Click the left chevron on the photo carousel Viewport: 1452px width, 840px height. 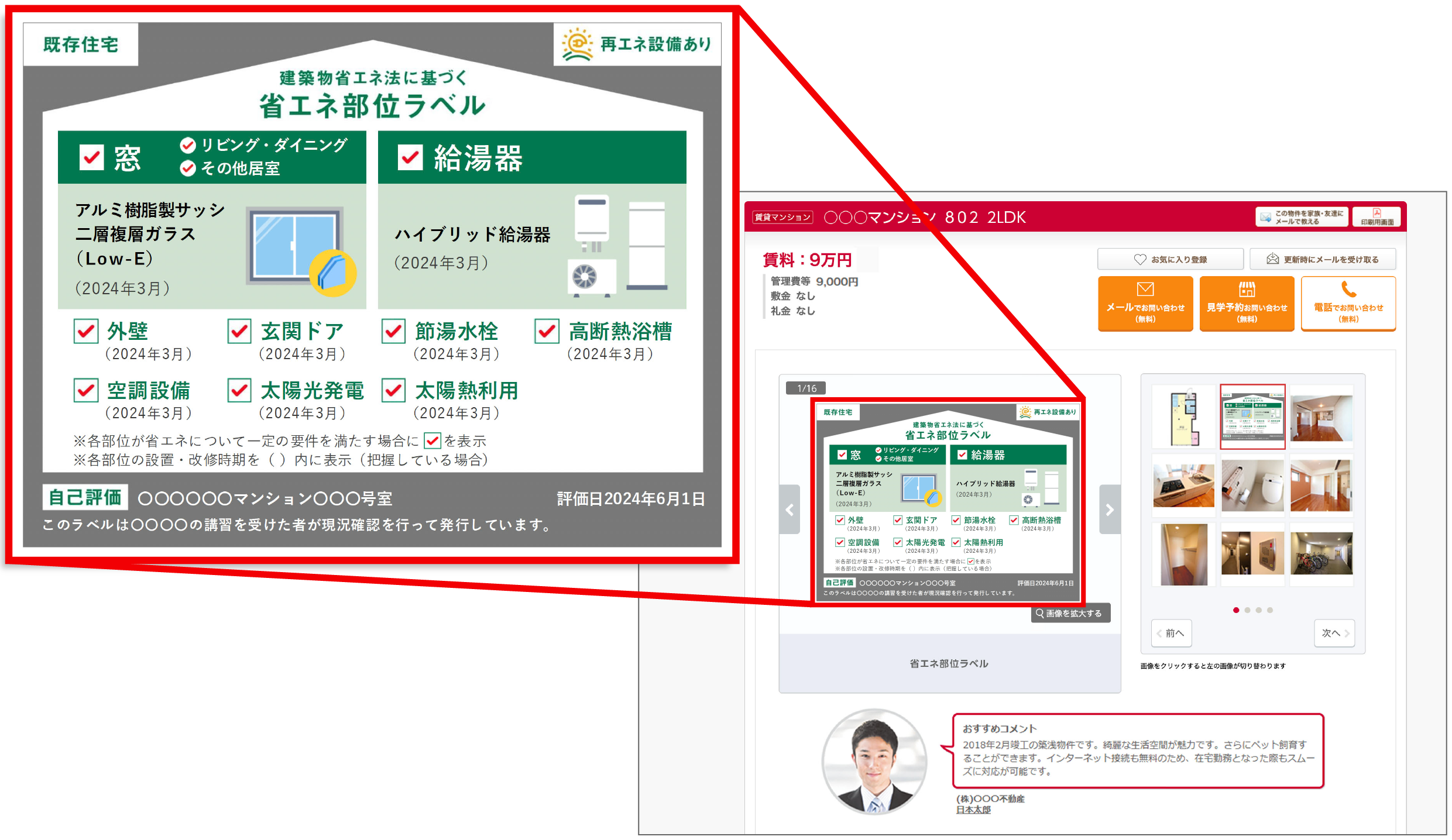pyautogui.click(x=790, y=509)
